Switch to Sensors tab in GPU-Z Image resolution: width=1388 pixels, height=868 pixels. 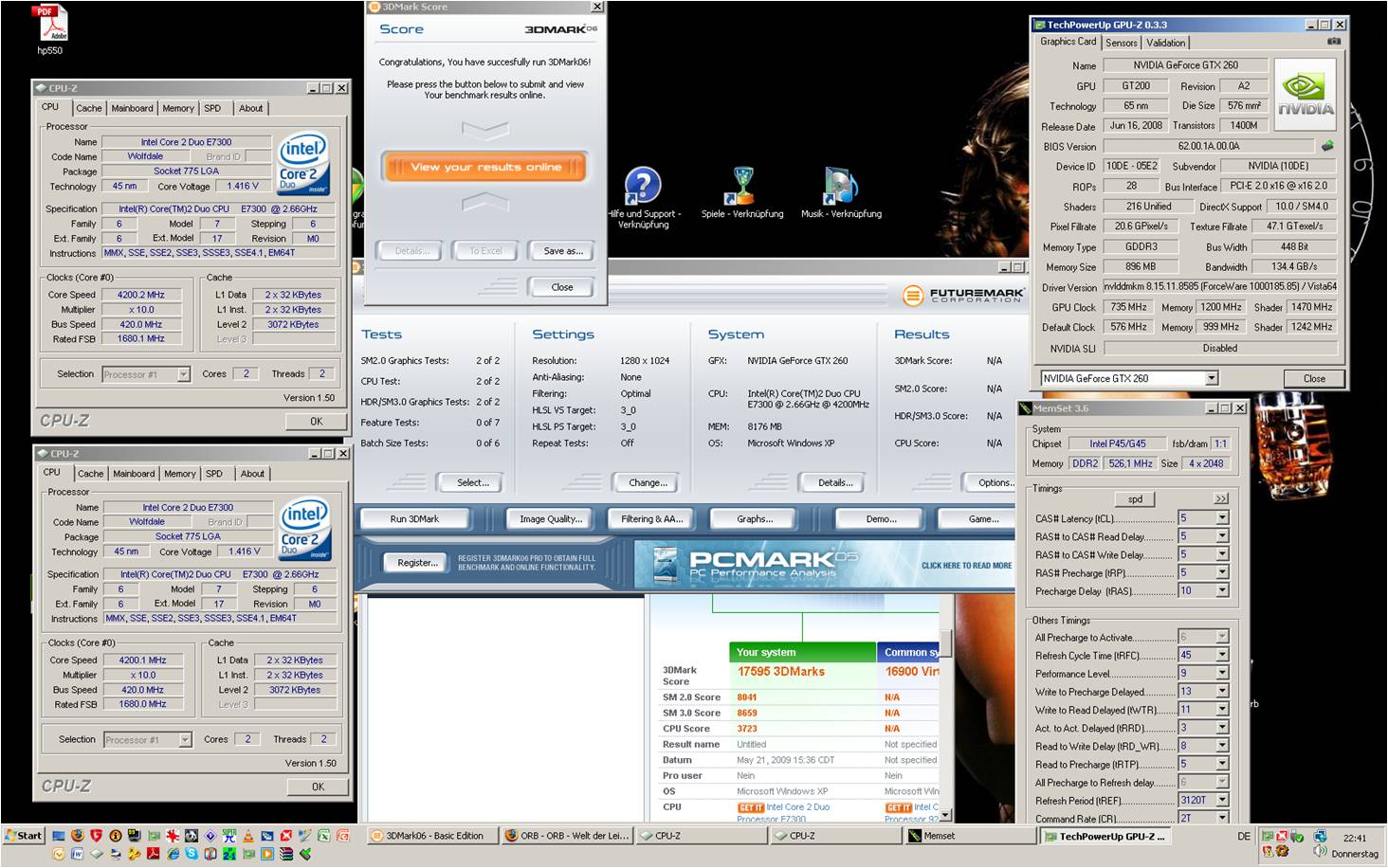pos(1122,43)
